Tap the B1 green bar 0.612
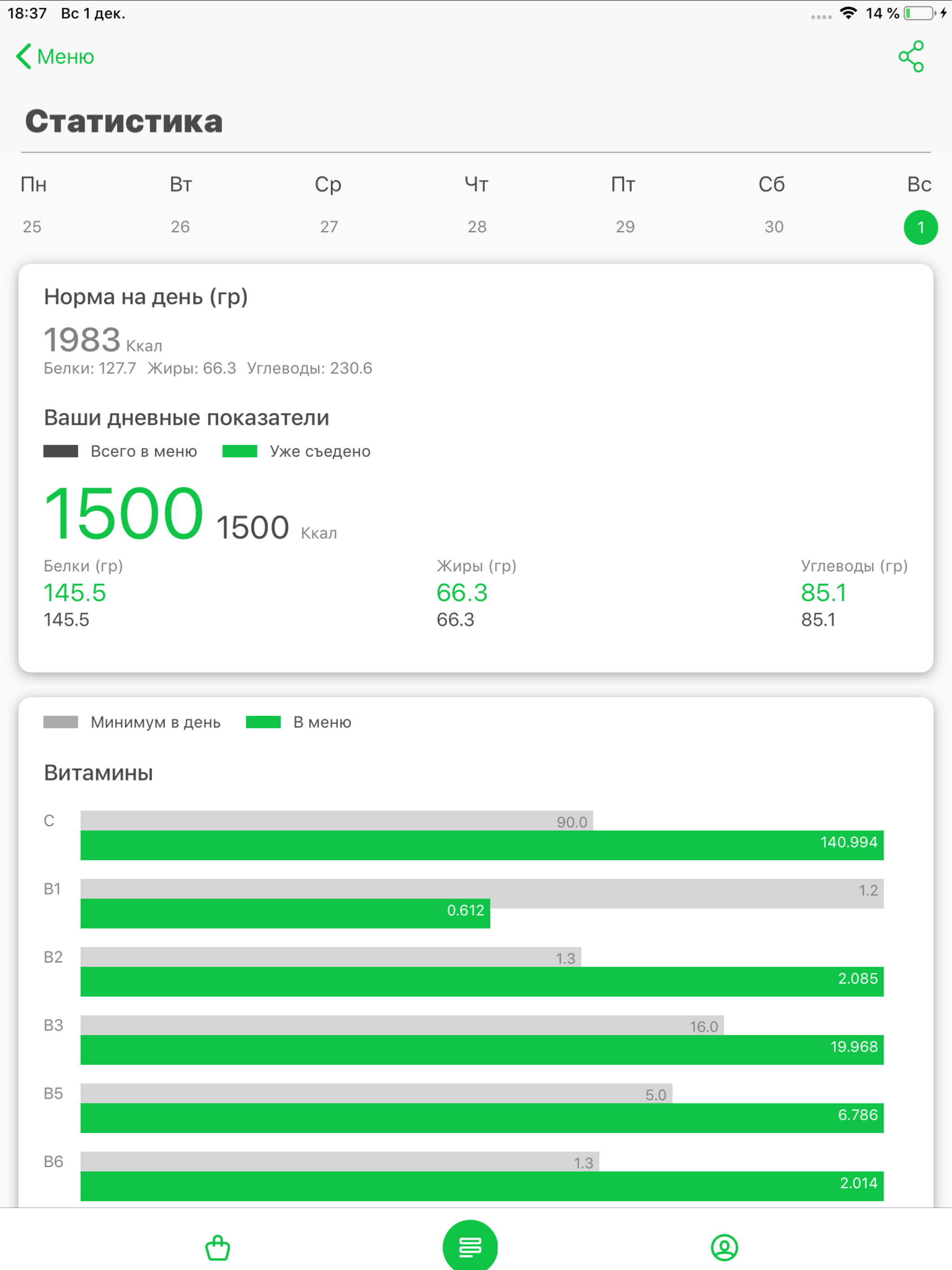 (285, 913)
